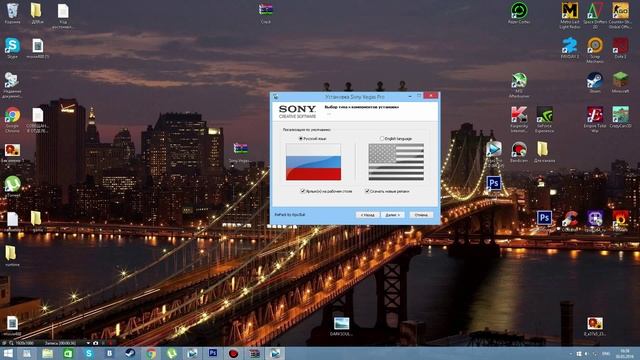Open the GeForce Experience desktop shortcut

pos(544,120)
